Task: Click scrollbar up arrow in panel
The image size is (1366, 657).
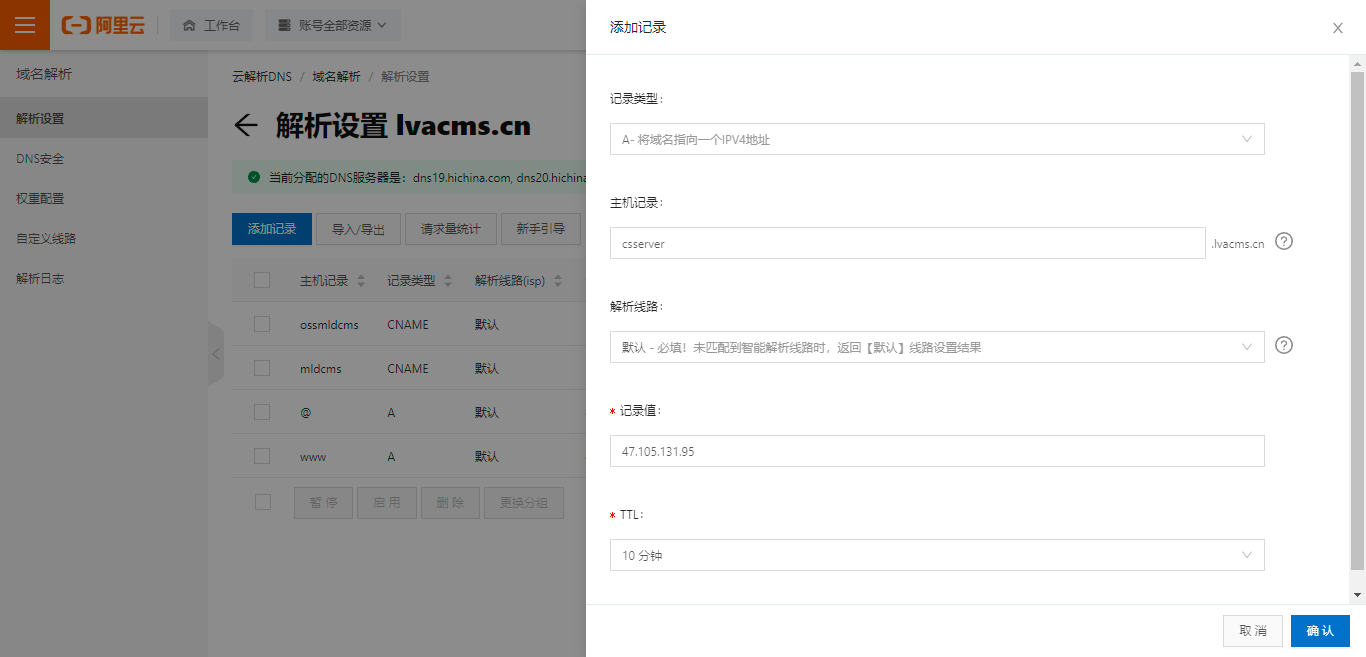Action: click(x=1357, y=62)
